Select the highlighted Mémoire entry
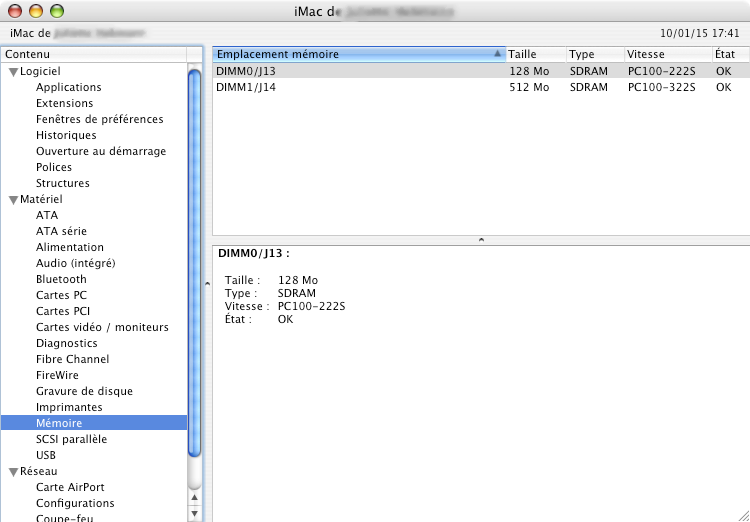This screenshot has height=522, width=750. click(94, 423)
